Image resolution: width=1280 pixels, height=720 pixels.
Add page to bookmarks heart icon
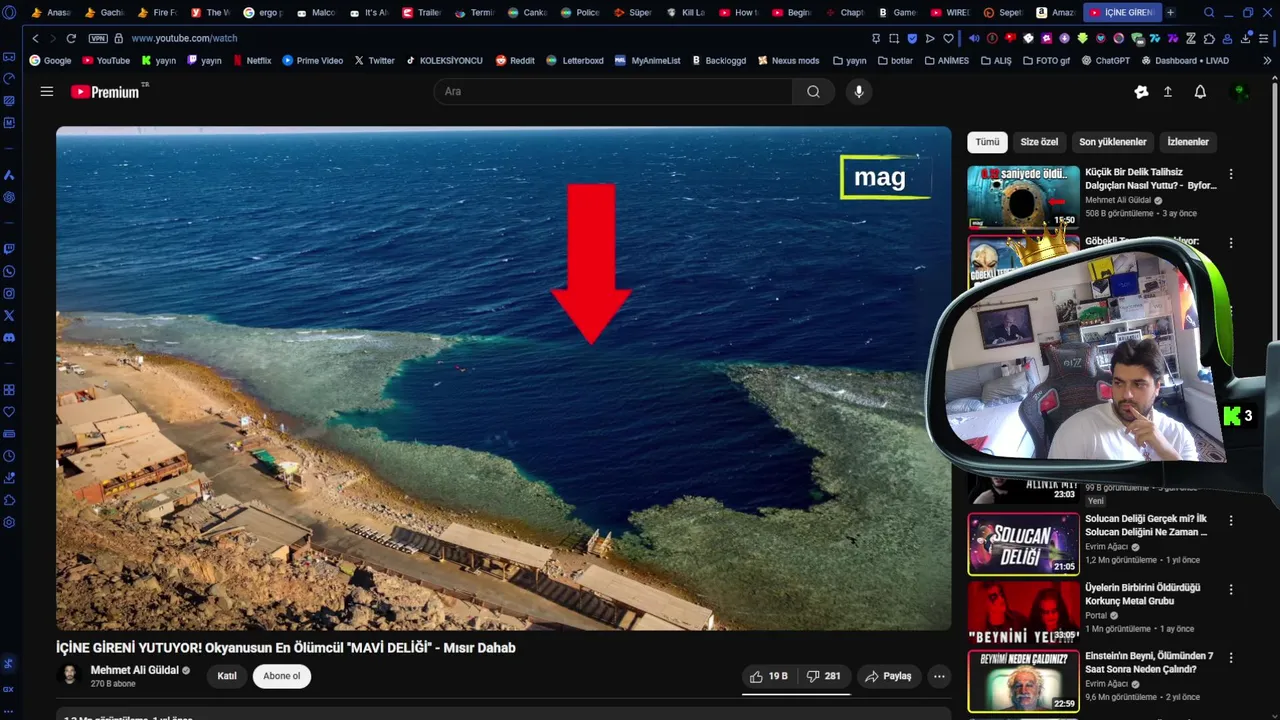pyautogui.click(x=948, y=38)
